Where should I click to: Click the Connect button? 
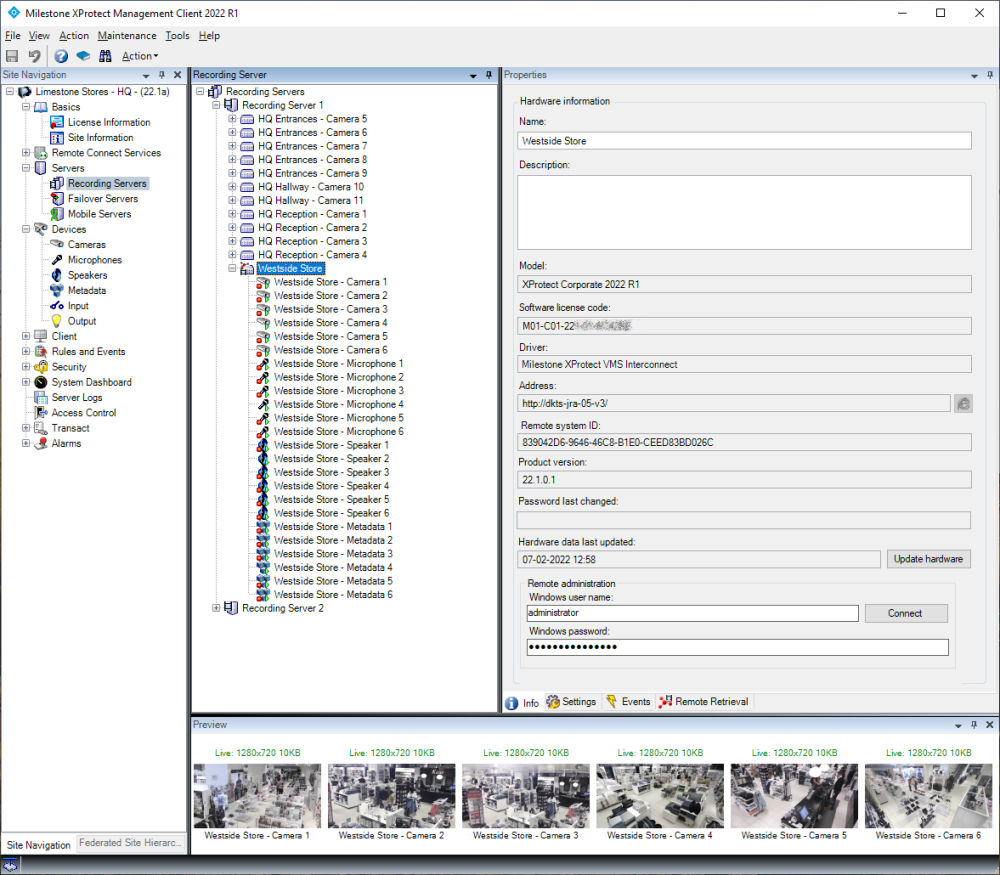[x=905, y=613]
